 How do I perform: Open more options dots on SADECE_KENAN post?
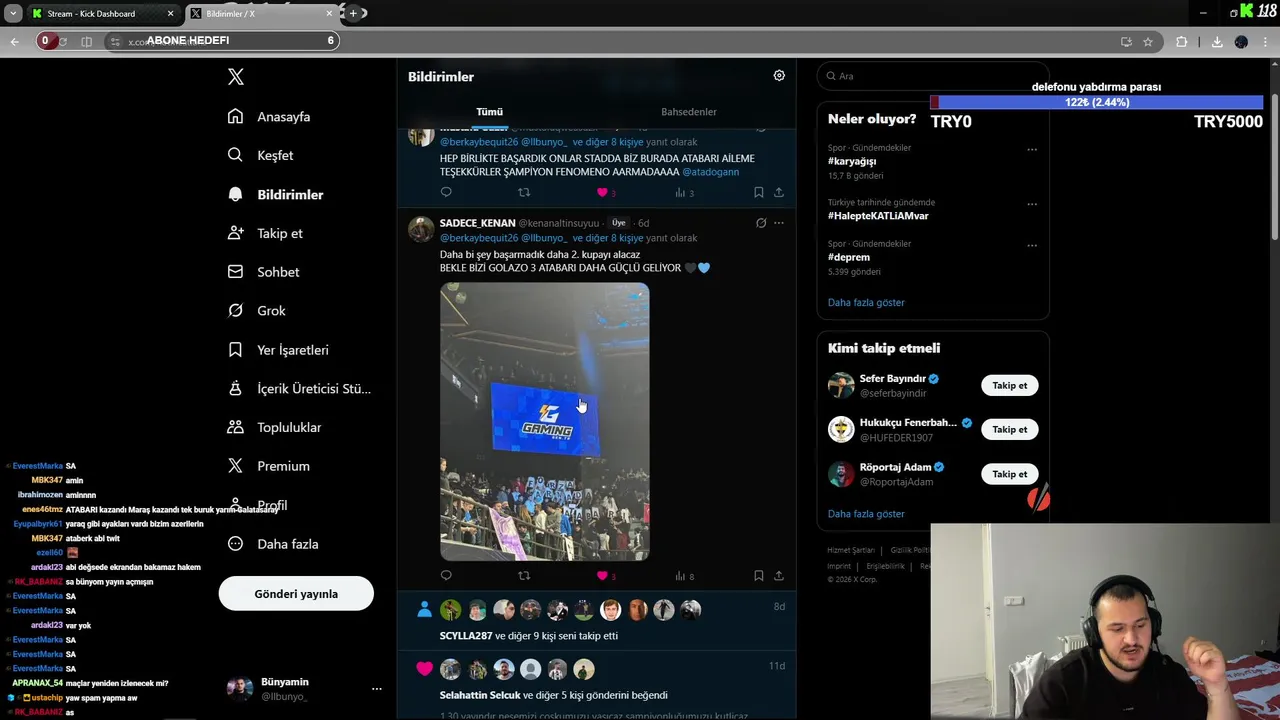point(779,223)
